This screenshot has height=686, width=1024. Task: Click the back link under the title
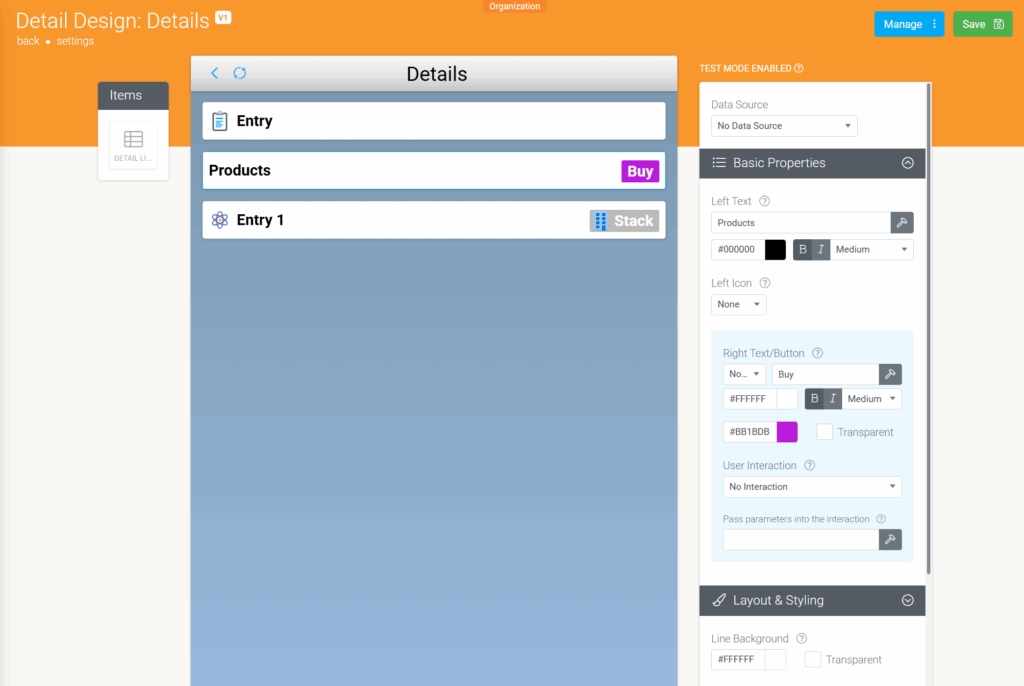click(28, 41)
